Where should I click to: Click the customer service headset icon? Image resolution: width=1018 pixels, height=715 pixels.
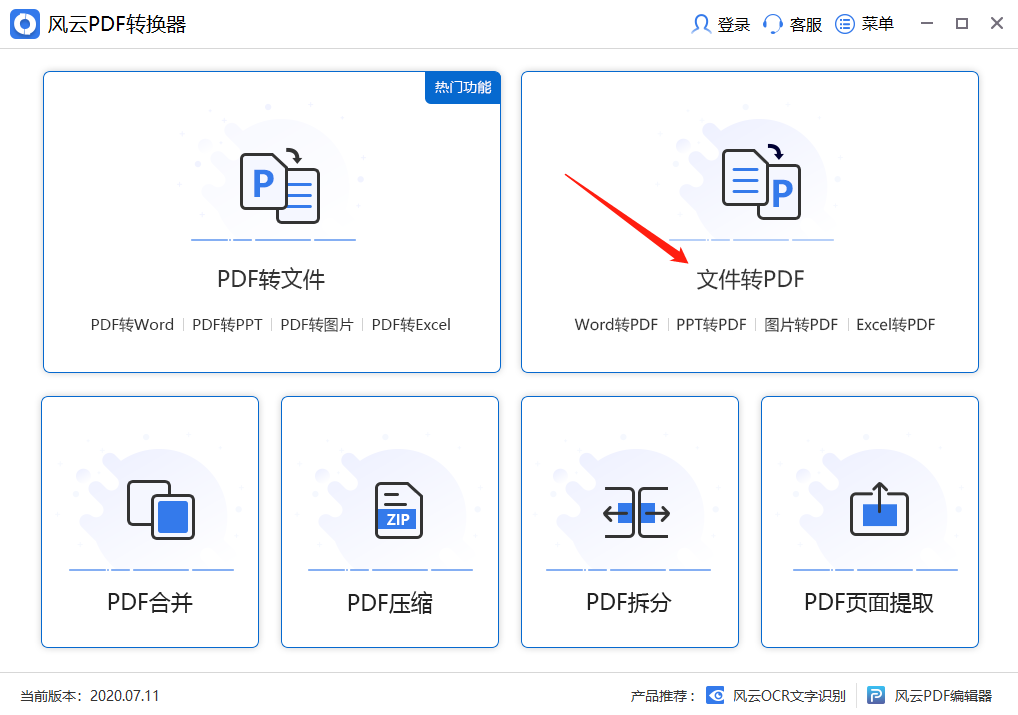[773, 24]
